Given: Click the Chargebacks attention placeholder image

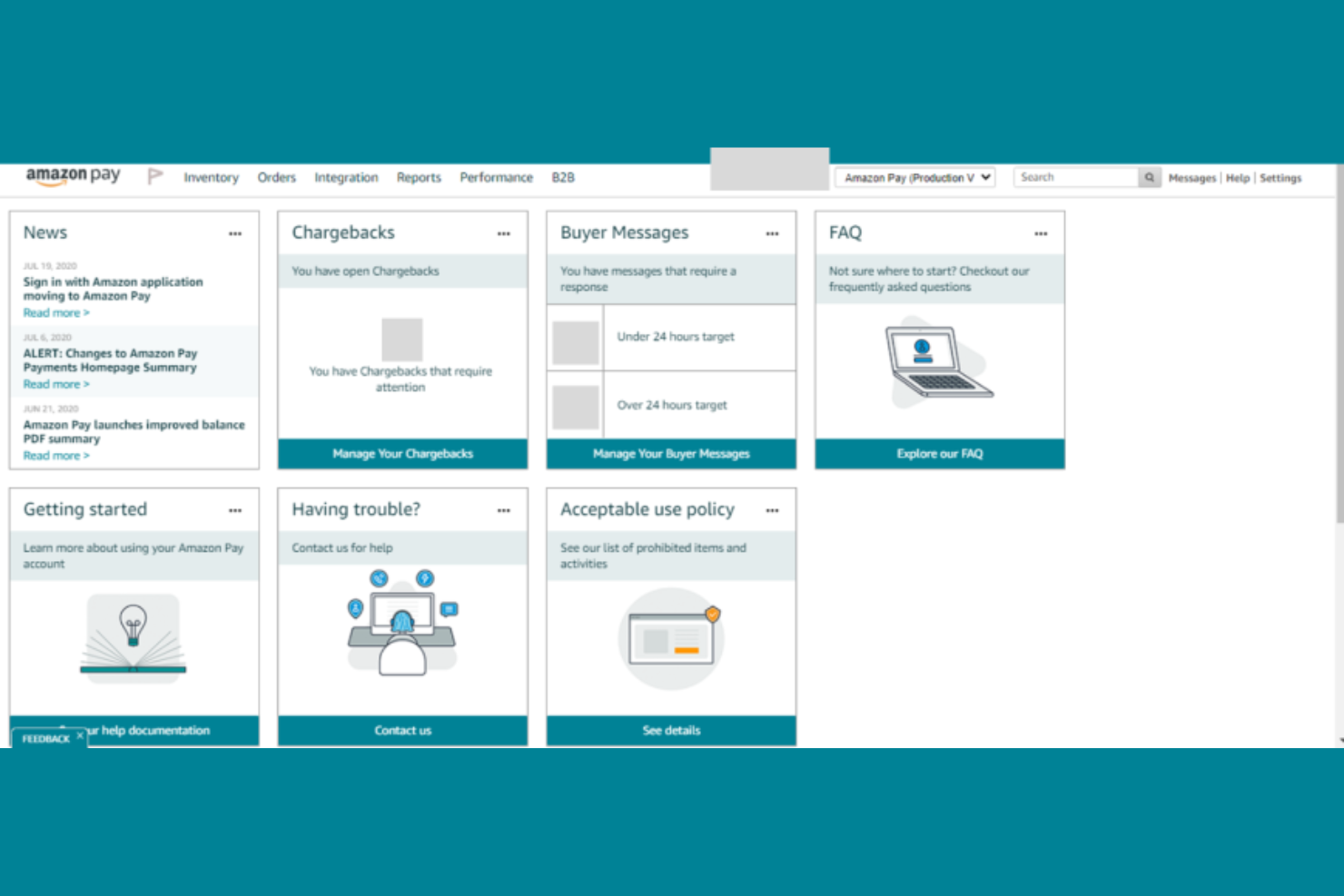Looking at the screenshot, I should [402, 338].
